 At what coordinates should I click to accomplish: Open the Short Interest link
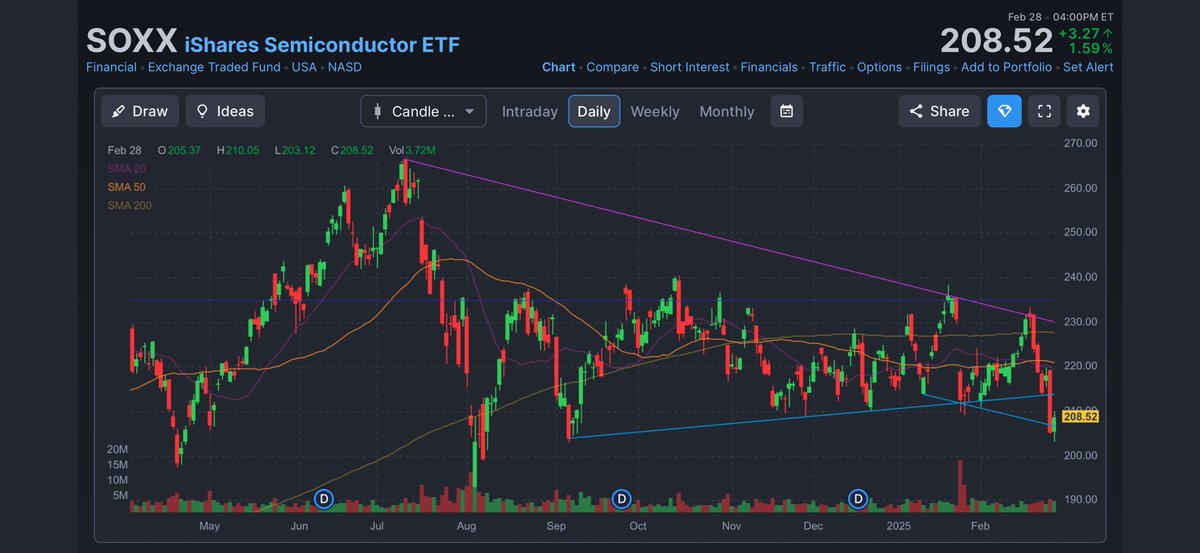click(x=690, y=67)
